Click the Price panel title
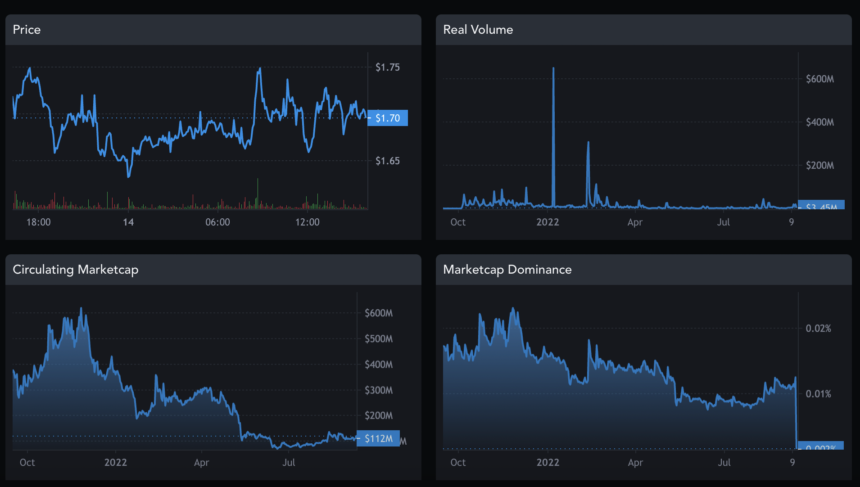Image resolution: width=860 pixels, height=487 pixels. point(27,30)
